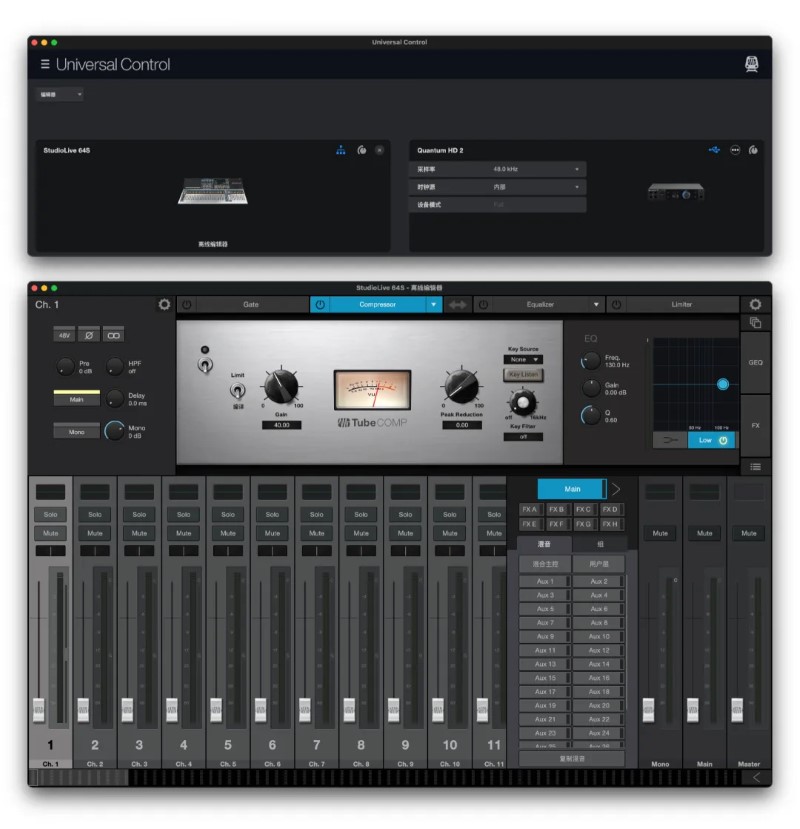Remove the StudioLive 64S device with the X icon
Viewport: 800px width, 829px height.
click(380, 150)
